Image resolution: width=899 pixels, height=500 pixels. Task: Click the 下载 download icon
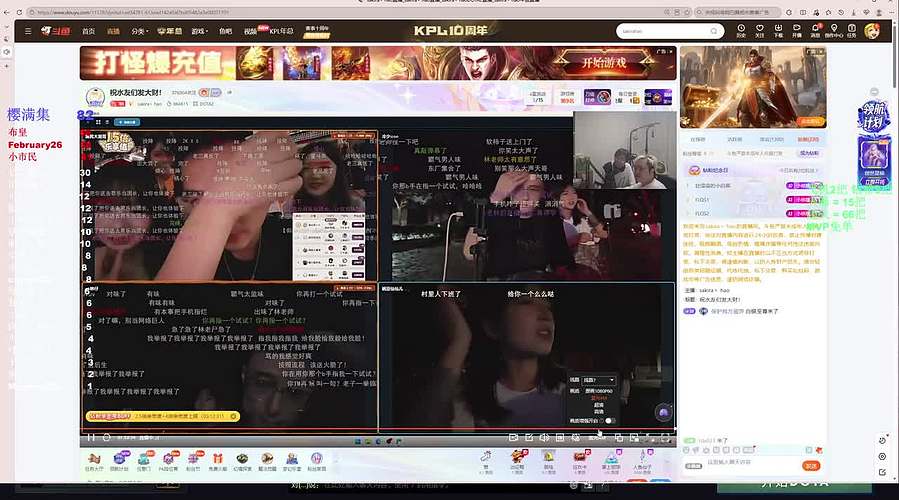[778, 31]
